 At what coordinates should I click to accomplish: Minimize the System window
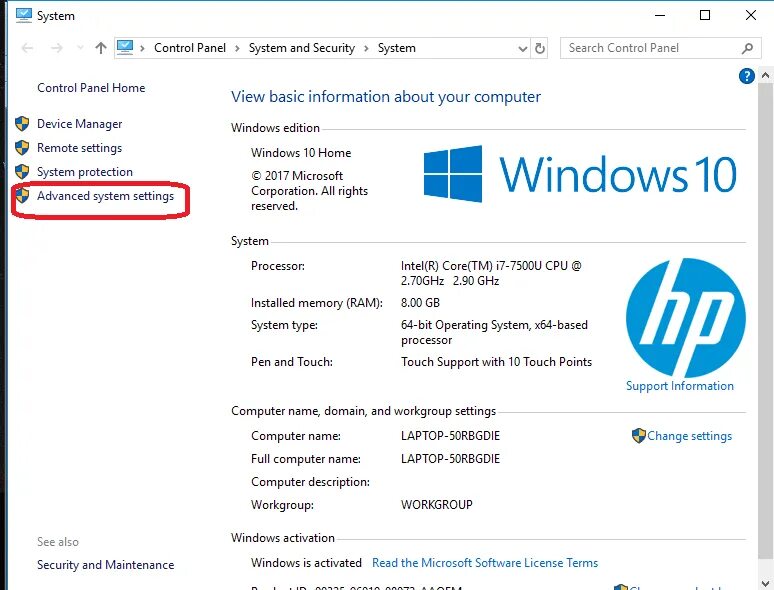[x=660, y=15]
